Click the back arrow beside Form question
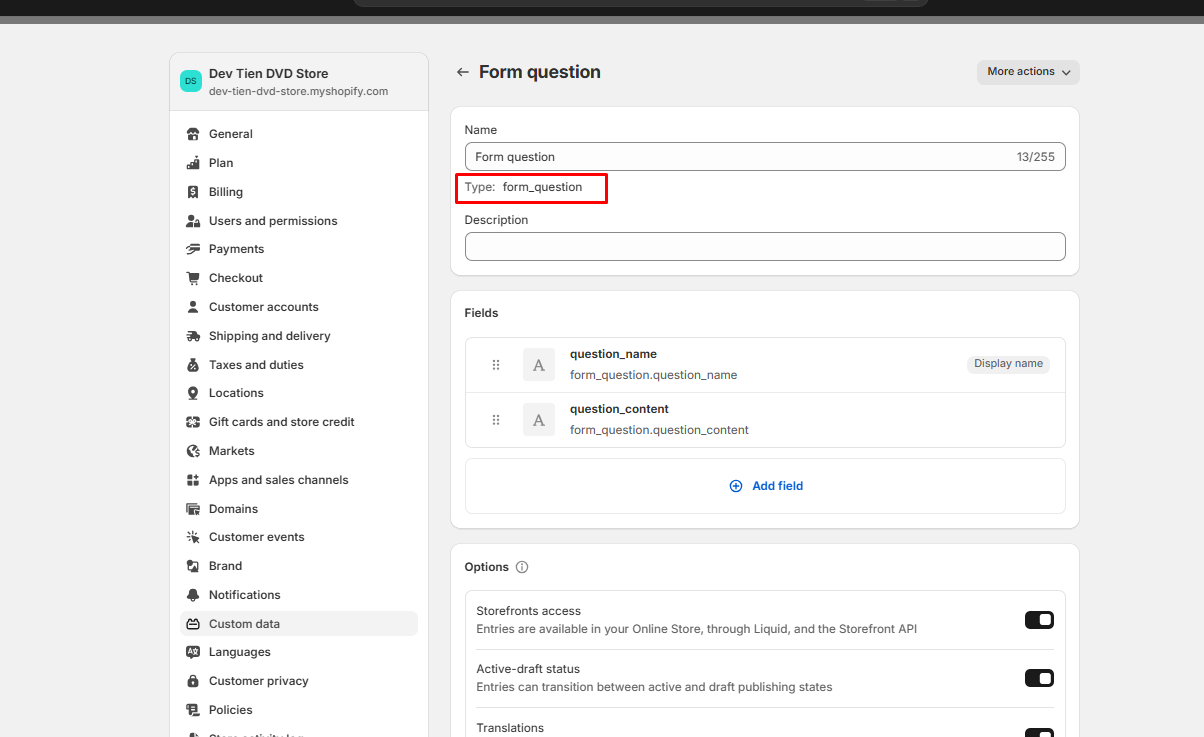 tap(462, 72)
